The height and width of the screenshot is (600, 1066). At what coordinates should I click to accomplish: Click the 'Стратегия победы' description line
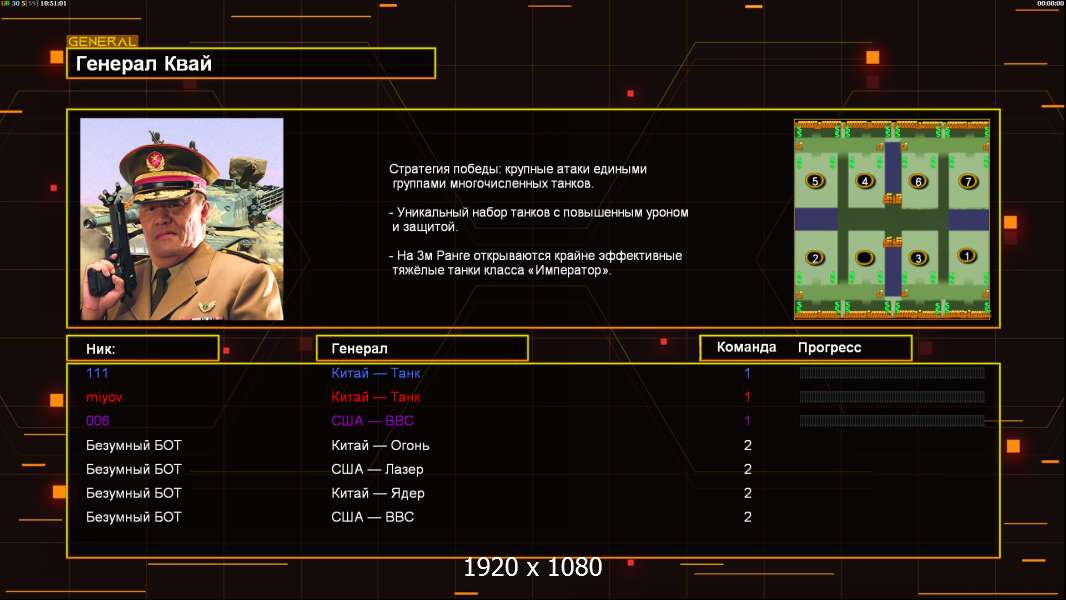coord(517,169)
